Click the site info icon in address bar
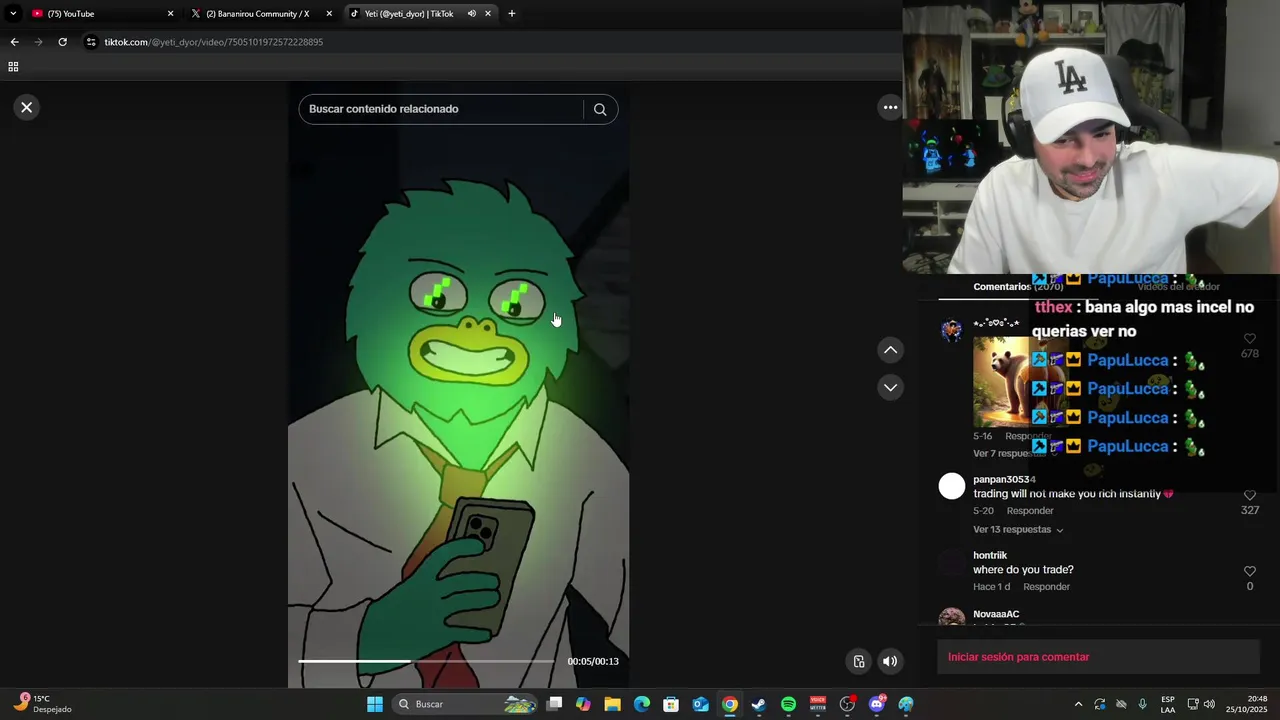1280x720 pixels. coord(91,42)
